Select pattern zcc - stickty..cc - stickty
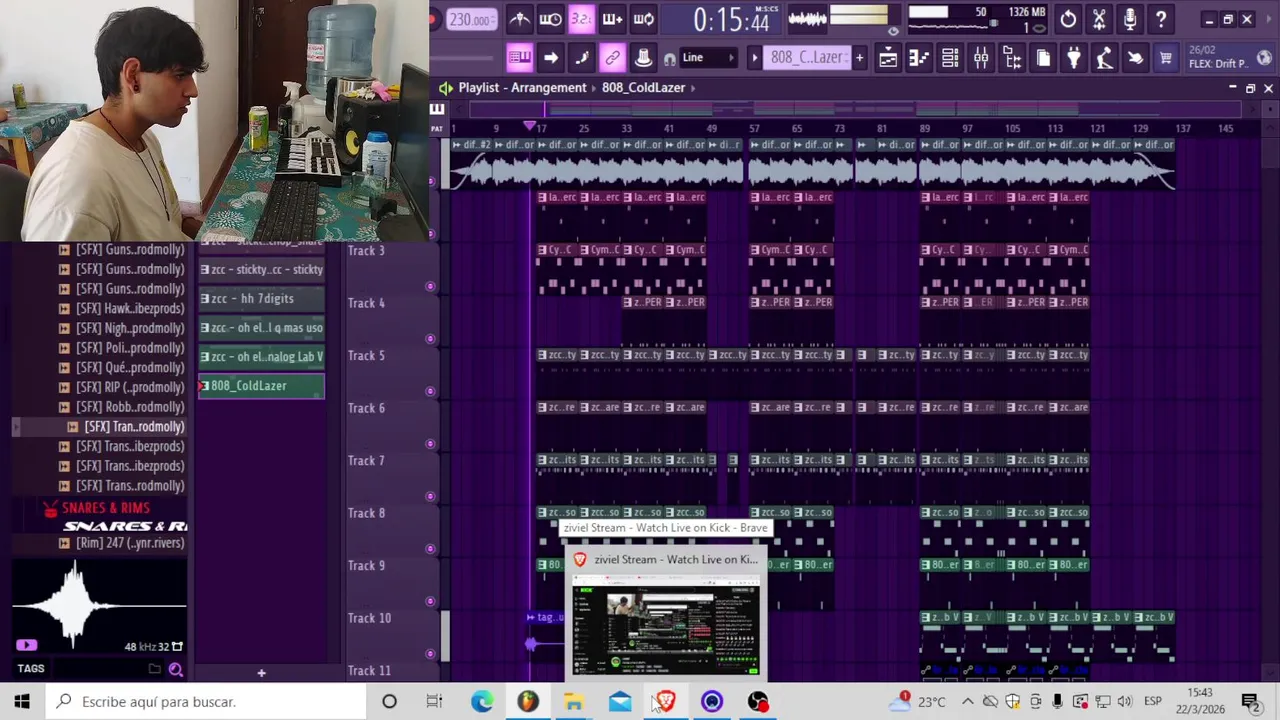Screen dimensions: 1280x720 [261, 270]
